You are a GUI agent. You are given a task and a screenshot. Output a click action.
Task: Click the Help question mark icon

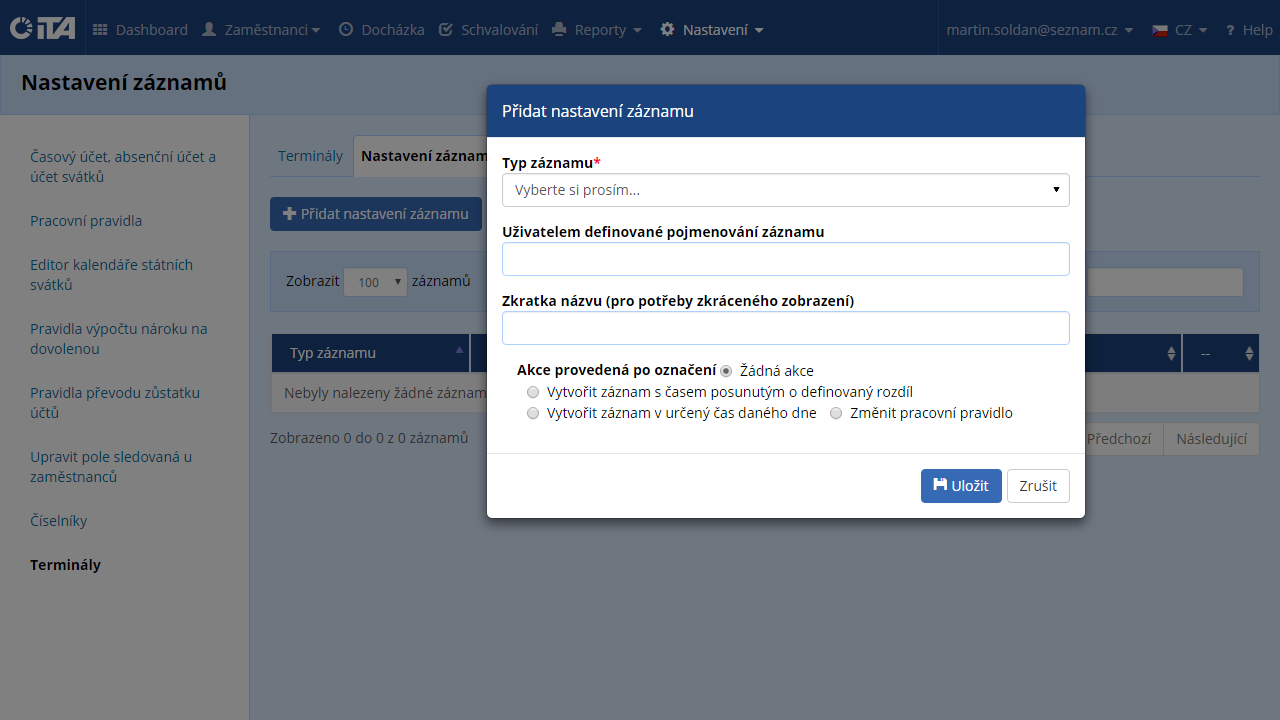coord(1230,30)
